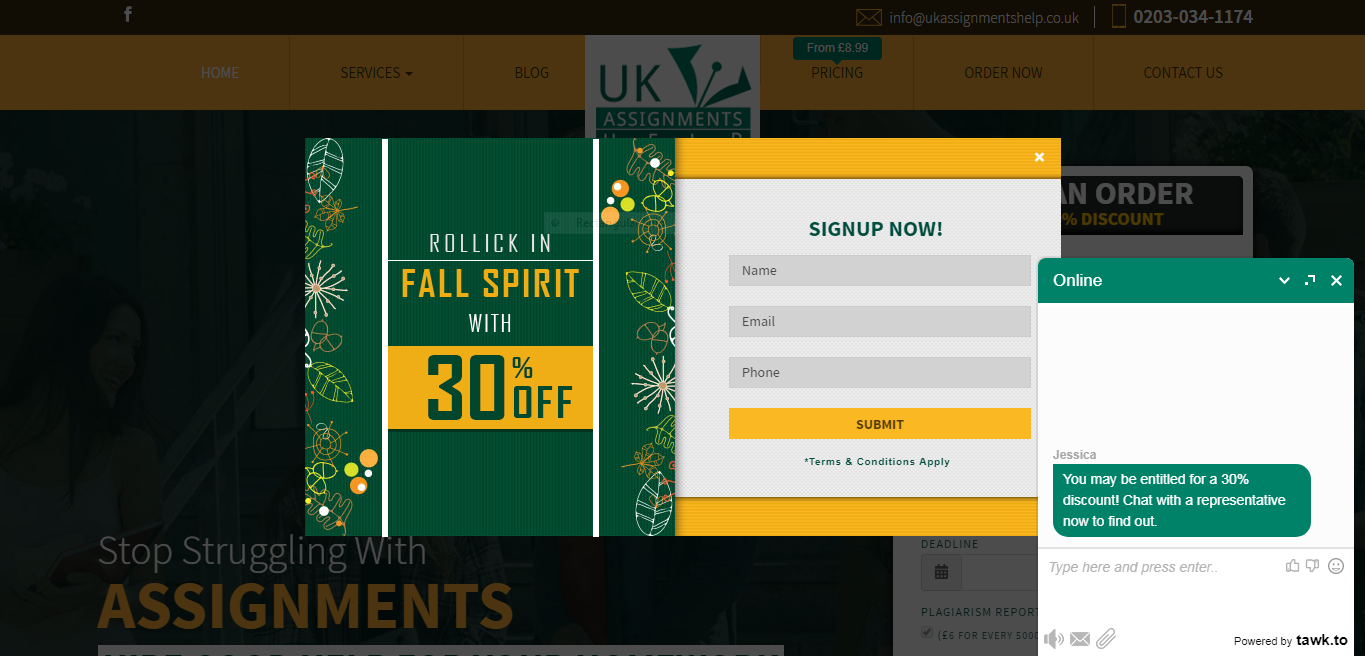Expand the Services dropdown menu
1365x656 pixels.
[x=376, y=73]
